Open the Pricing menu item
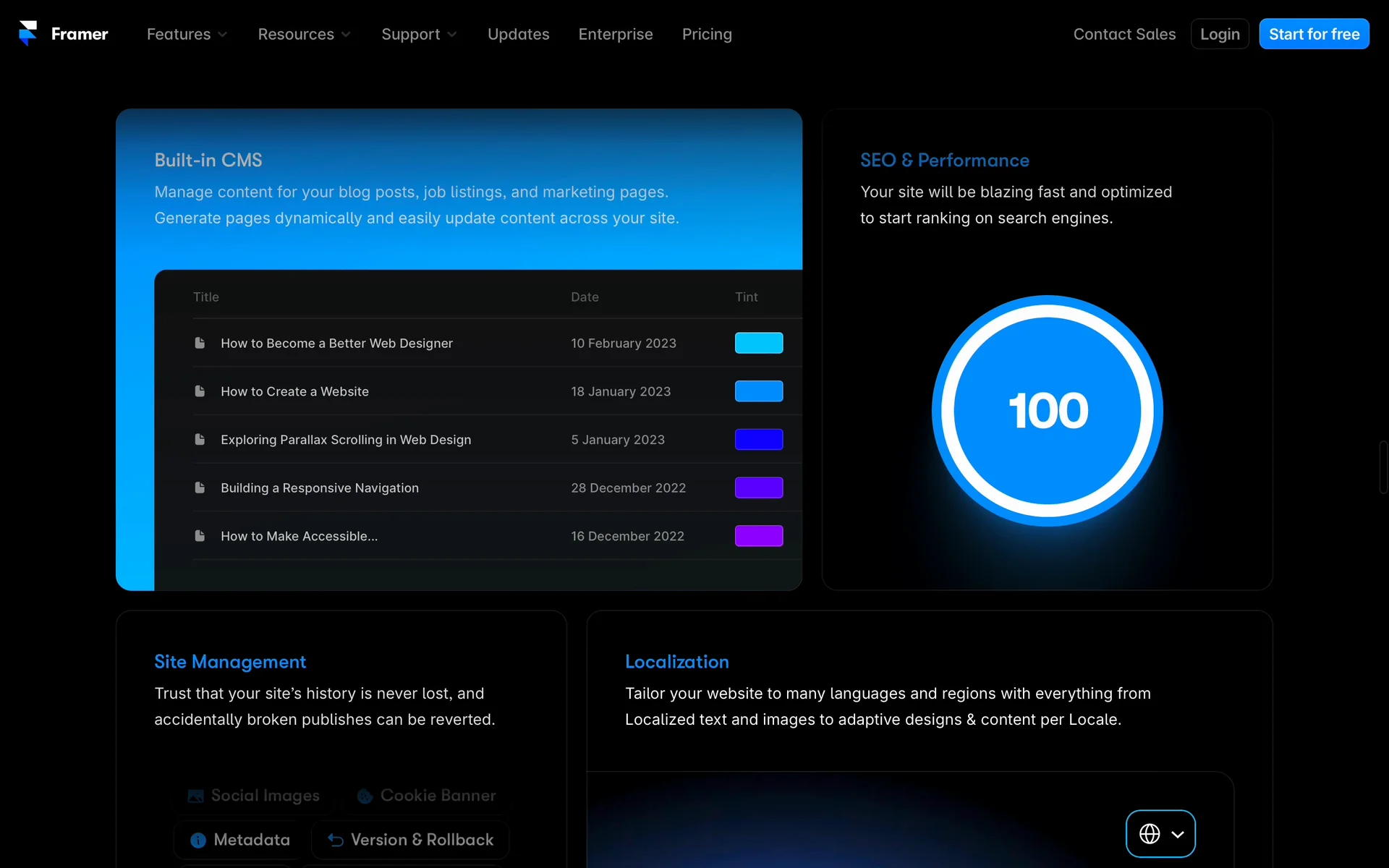The width and height of the screenshot is (1389, 868). [x=707, y=34]
